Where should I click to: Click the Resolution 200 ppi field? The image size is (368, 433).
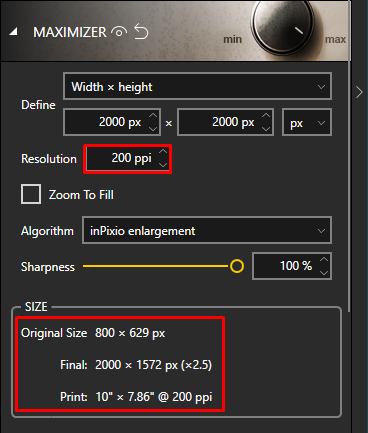(x=128, y=159)
